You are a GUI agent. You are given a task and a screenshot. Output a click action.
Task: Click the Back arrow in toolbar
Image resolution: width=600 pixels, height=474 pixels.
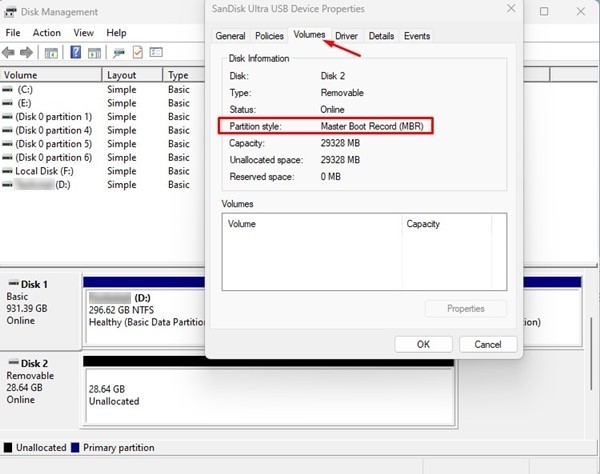(11, 52)
